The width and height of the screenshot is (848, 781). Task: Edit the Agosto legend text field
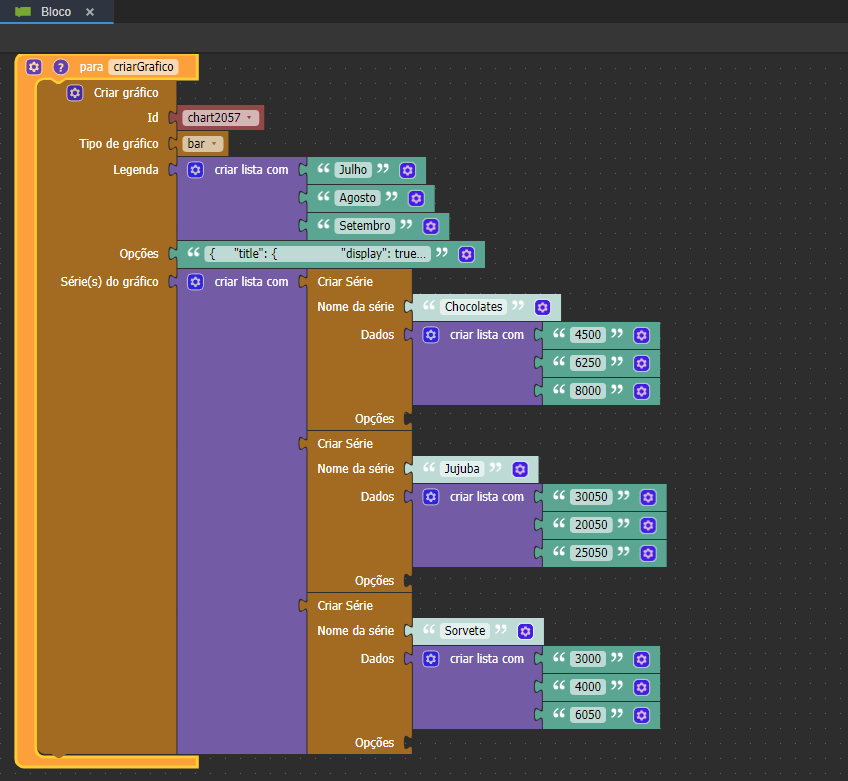tap(357, 198)
